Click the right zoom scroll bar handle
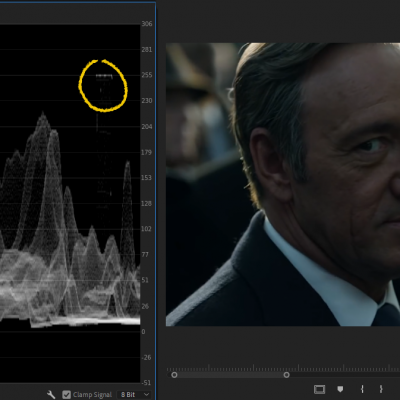Viewport: 400px width, 400px height. tap(287, 375)
